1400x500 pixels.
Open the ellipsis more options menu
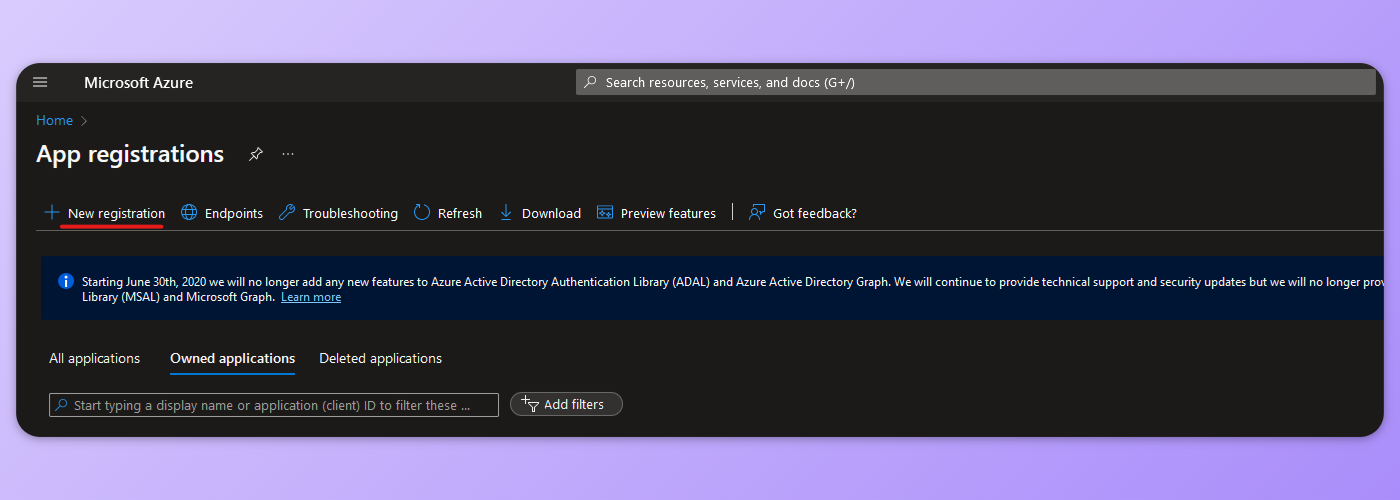[288, 154]
